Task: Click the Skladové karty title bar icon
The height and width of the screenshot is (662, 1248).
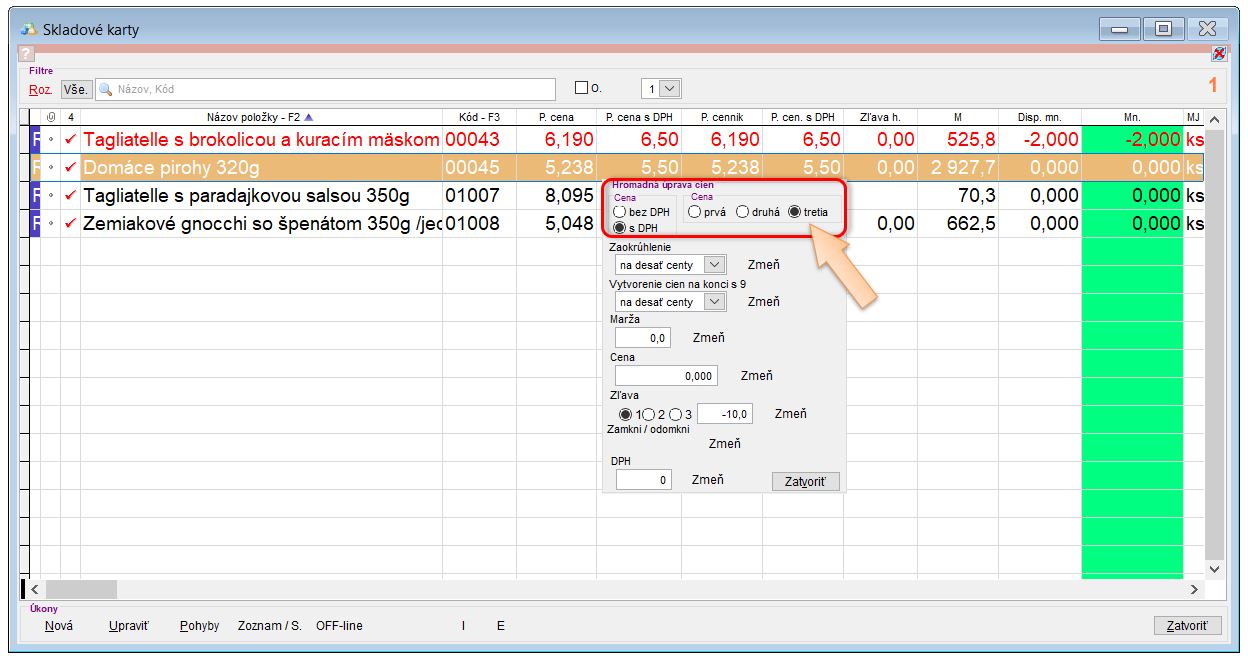Action: coord(28,29)
